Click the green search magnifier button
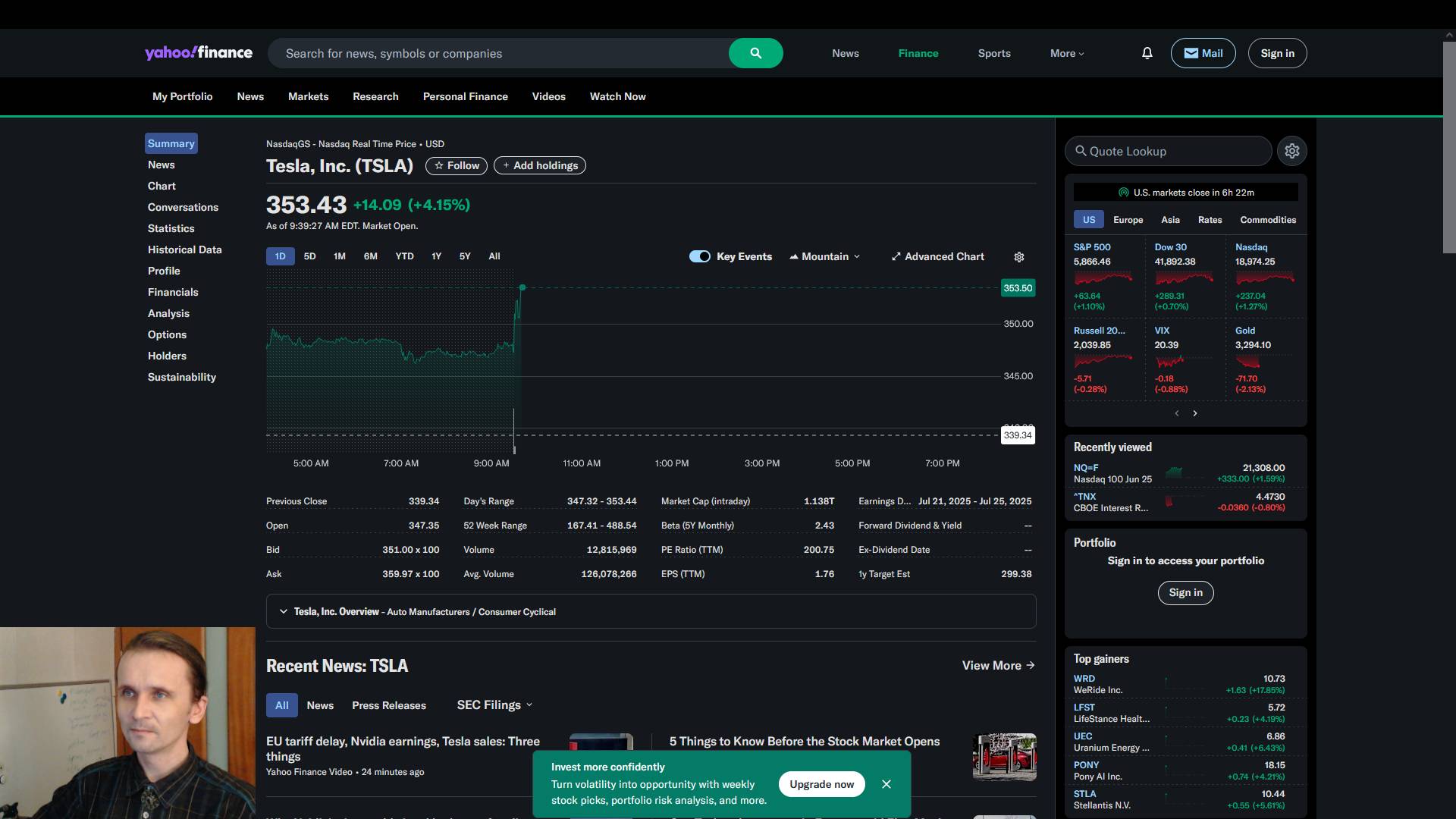The image size is (1456, 819). pyautogui.click(x=755, y=53)
